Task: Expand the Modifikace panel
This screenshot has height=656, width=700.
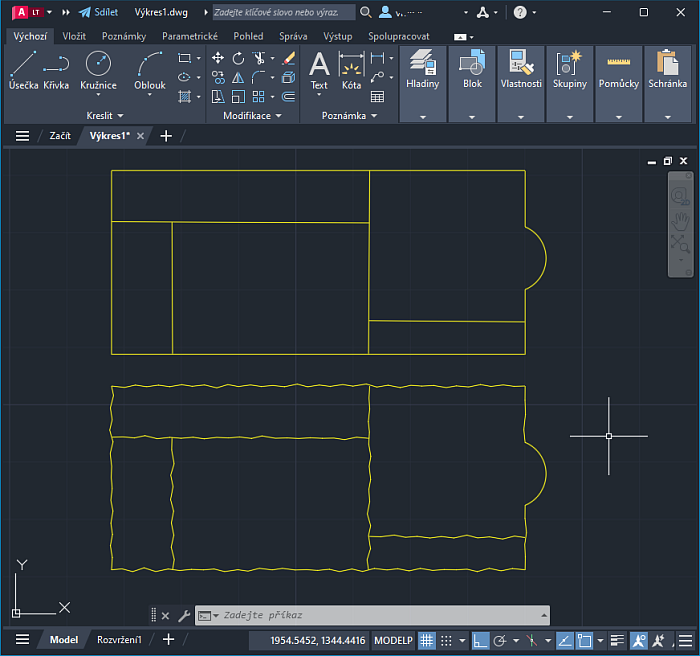Action: click(252, 116)
